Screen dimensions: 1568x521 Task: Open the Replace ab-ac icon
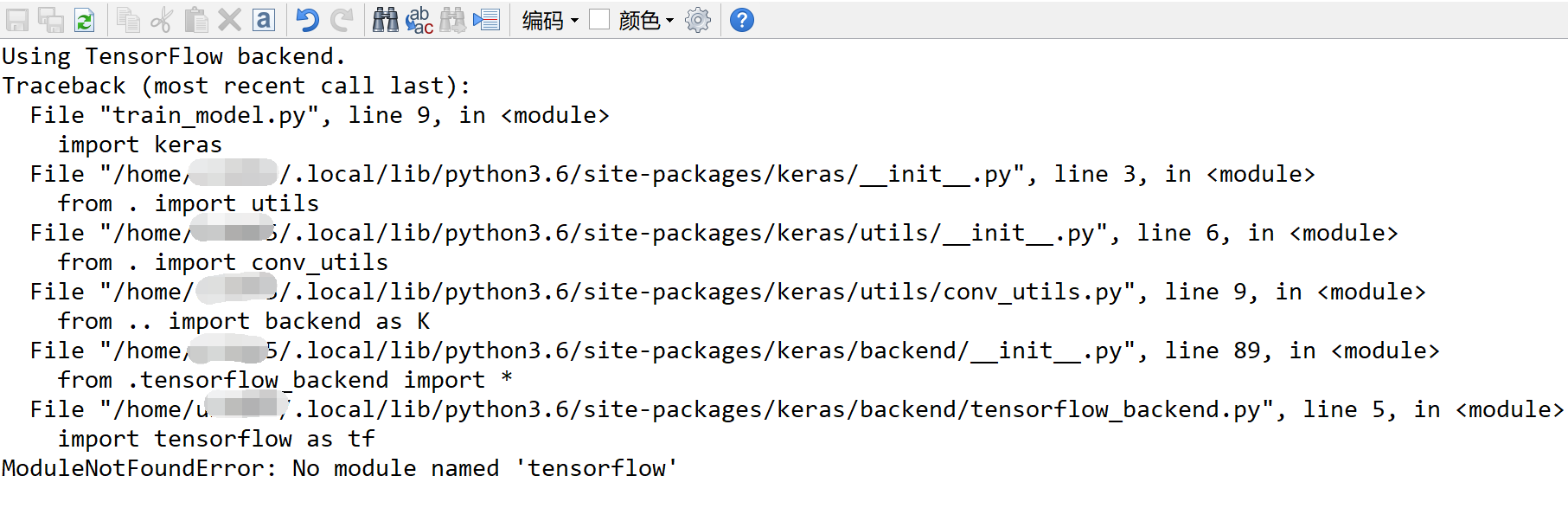point(419,19)
